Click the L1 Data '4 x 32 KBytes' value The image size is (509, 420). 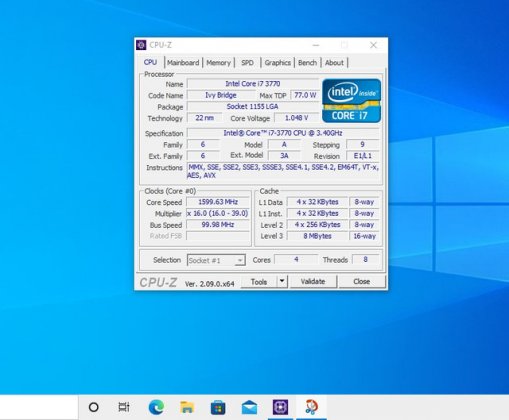pyautogui.click(x=317, y=202)
